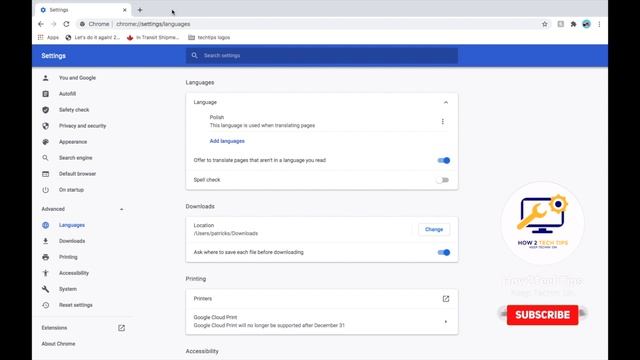Open the profile avatar menu
The width and height of the screenshot is (640, 360).
pos(587,24)
